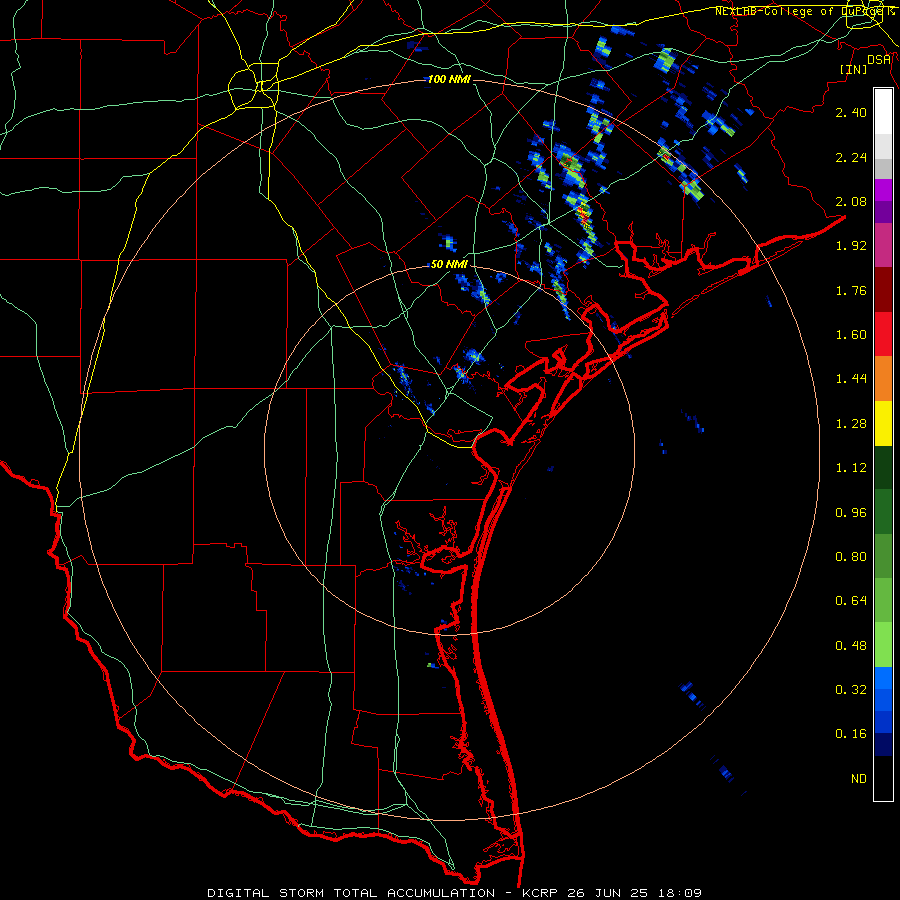Click the green swatch beside 0.96
Image resolution: width=900 pixels, height=900 pixels.
(x=883, y=511)
